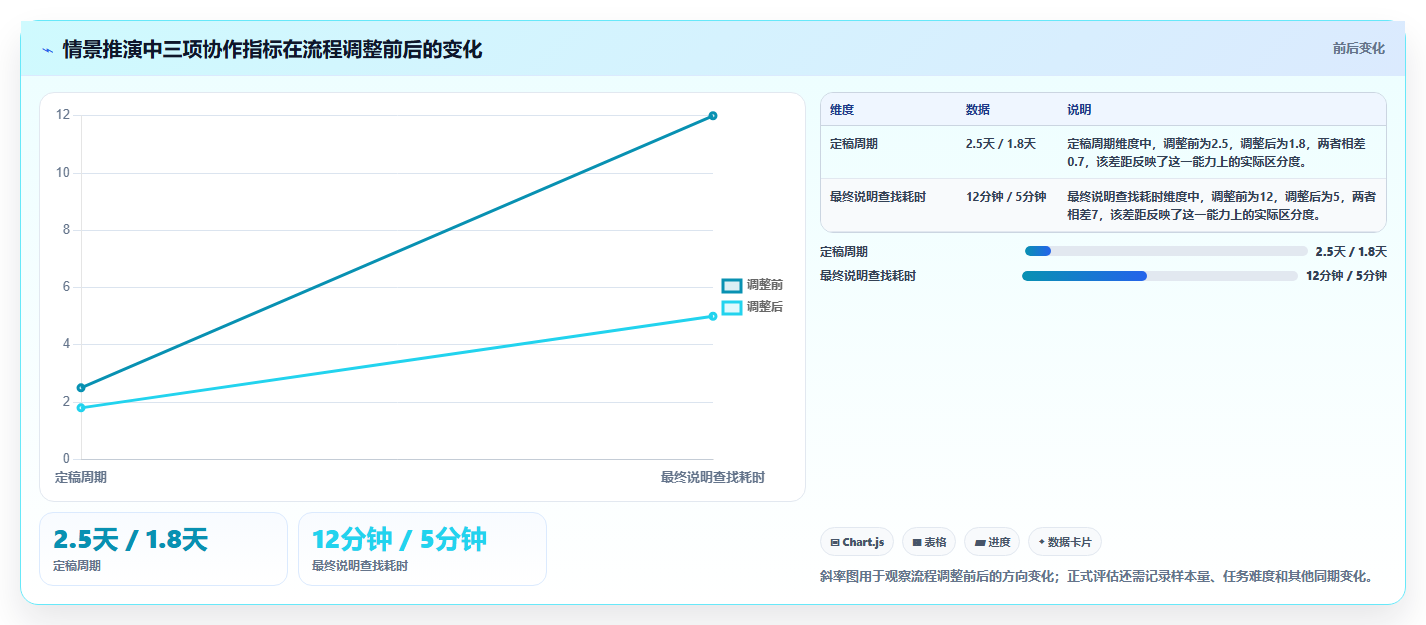The height and width of the screenshot is (625, 1426).
Task: Select the 调整后 data point at 1.8
Action: tap(81, 408)
